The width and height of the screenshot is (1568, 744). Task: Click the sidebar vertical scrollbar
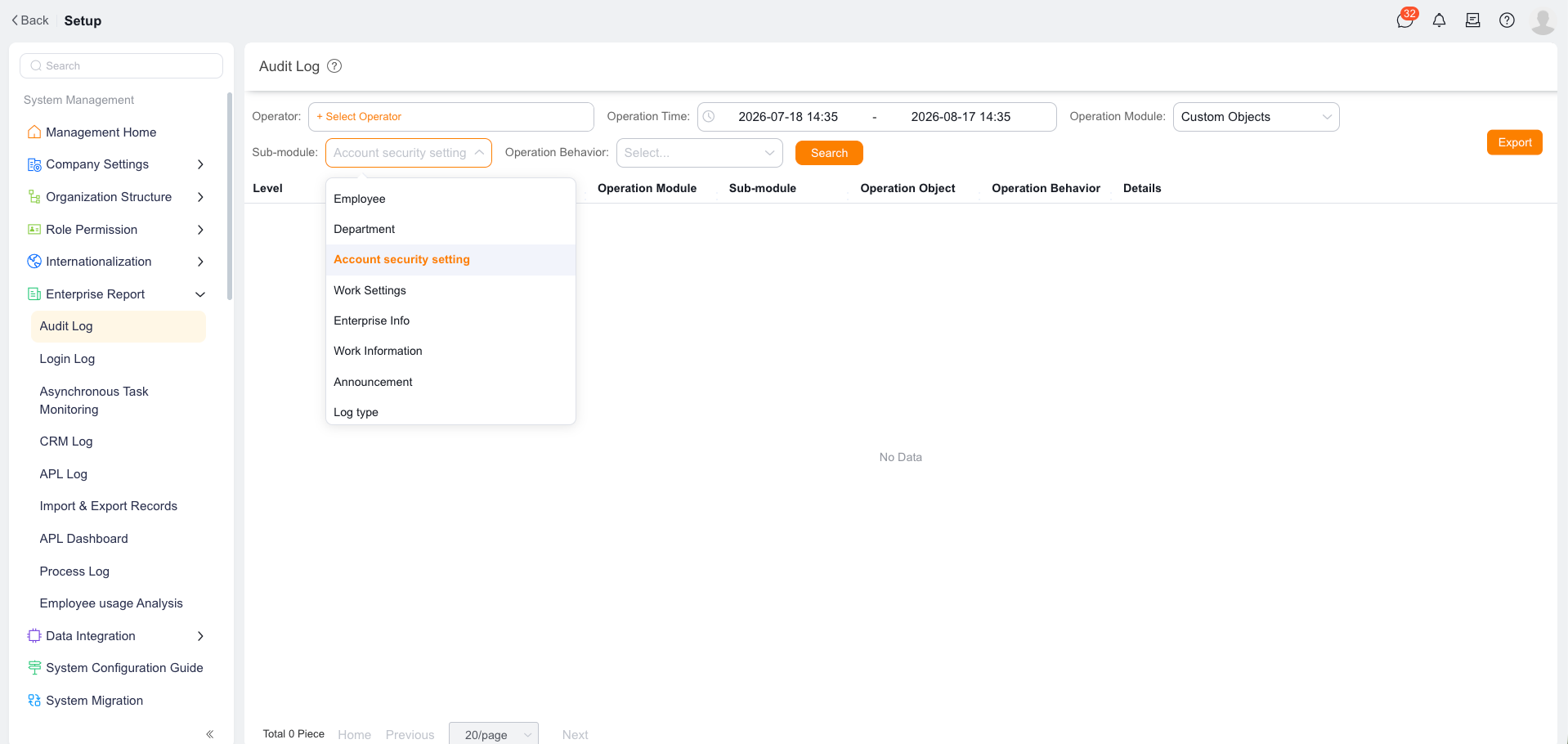230,196
